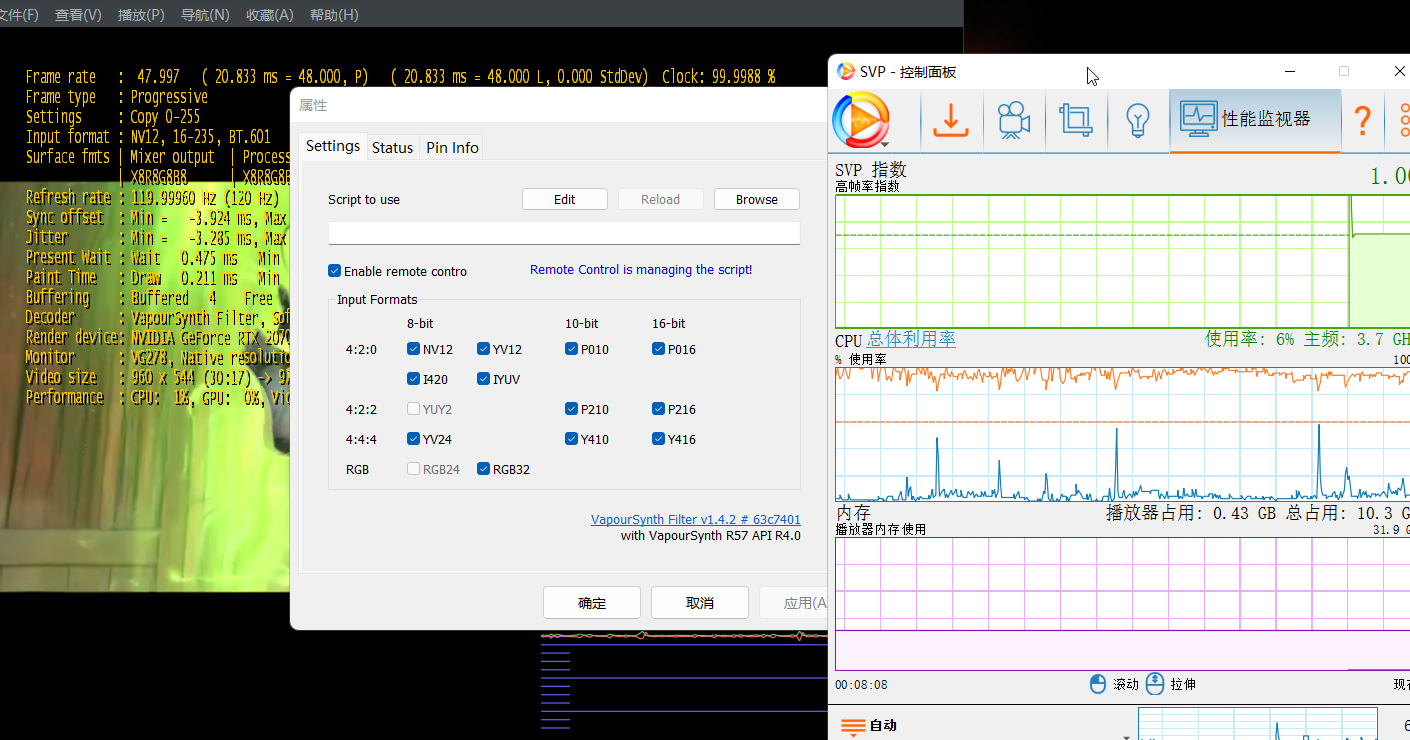Open VapourSynth Filter v1.4.2 link

[x=696, y=519]
